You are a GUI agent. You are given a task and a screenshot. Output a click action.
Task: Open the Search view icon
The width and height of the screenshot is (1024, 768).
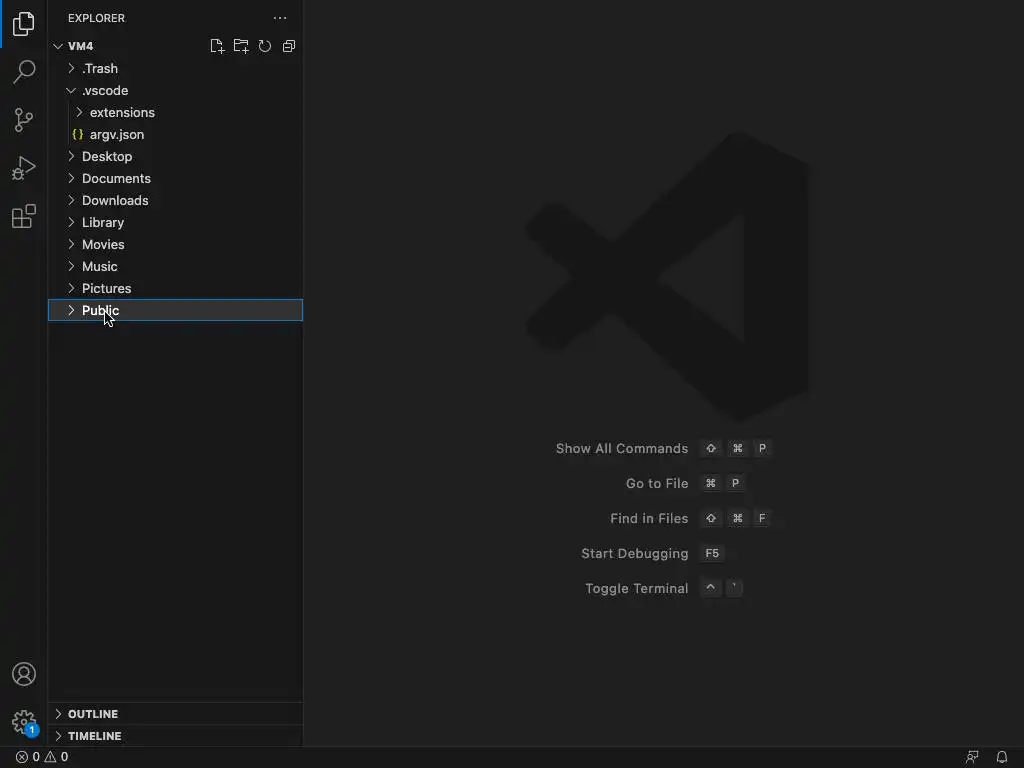(24, 72)
